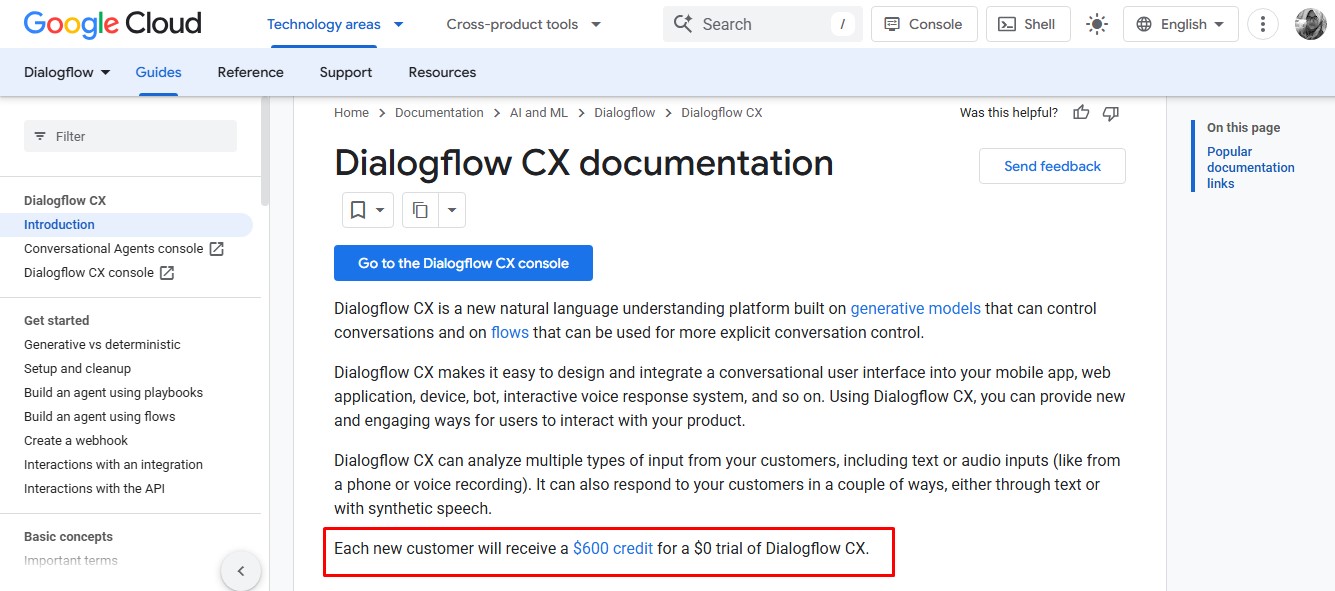
Task: Open the Technology areas dropdown
Action: point(335,24)
